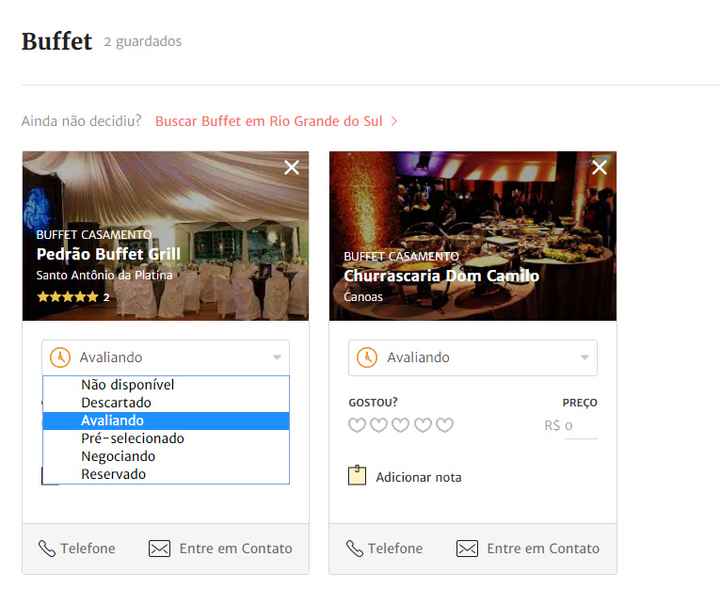The image size is (720, 602).
Task: Remove Pedrão Buffet Grill with X icon
Action: (x=292, y=168)
